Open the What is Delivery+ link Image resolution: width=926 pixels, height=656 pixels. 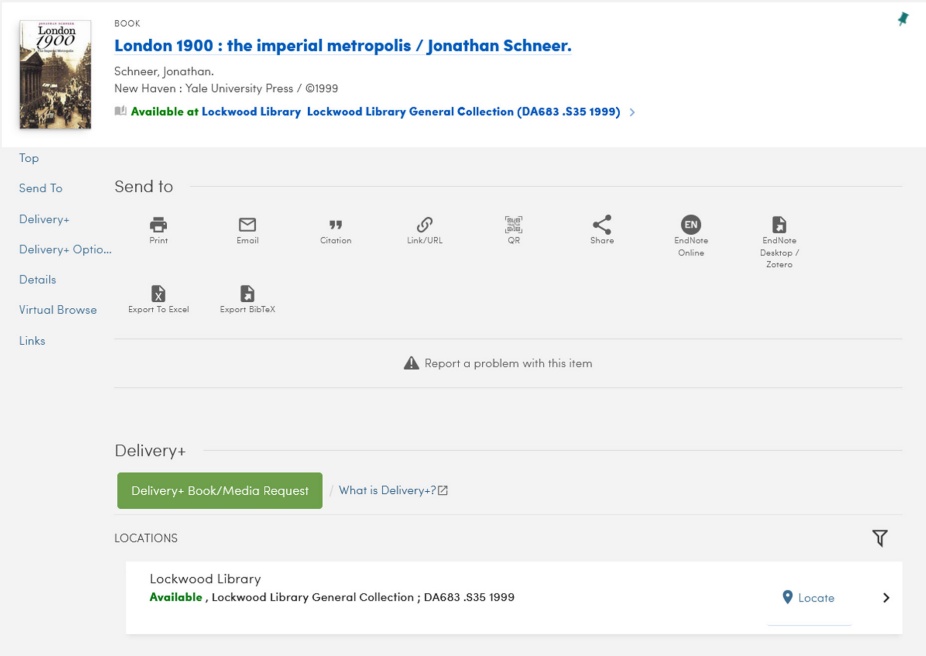point(392,491)
